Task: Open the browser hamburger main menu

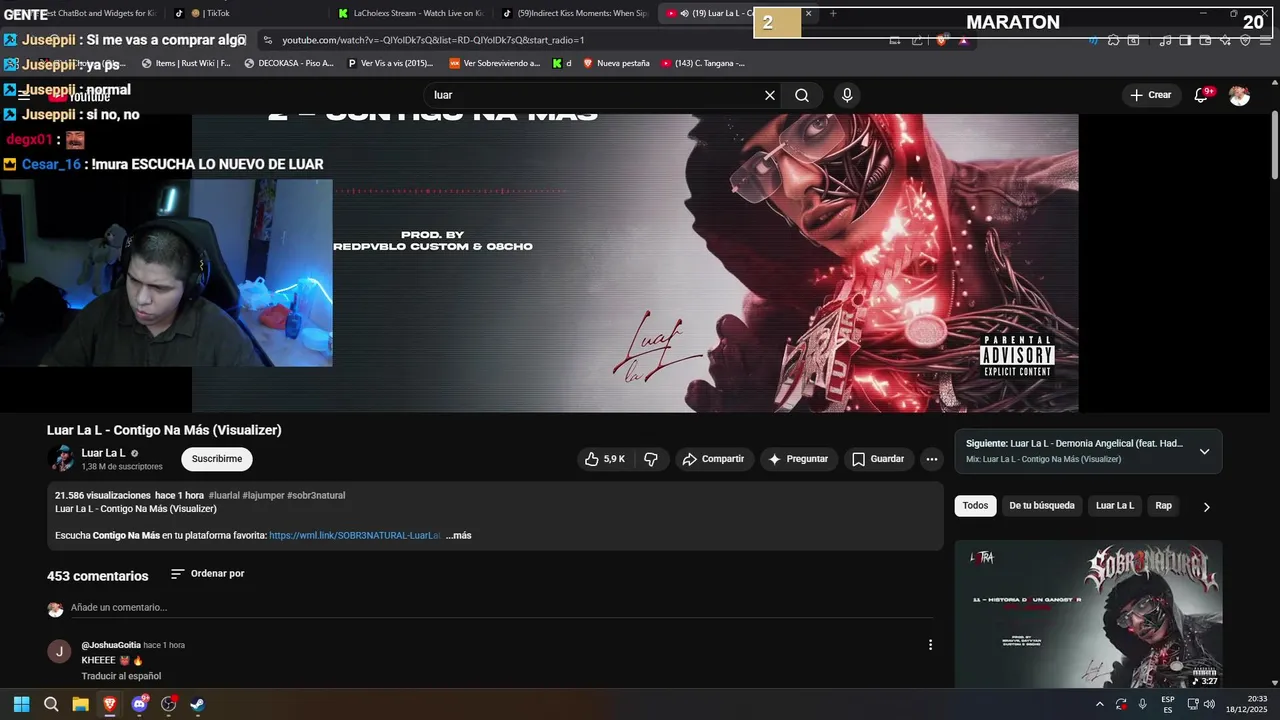Action: pos(1264,40)
